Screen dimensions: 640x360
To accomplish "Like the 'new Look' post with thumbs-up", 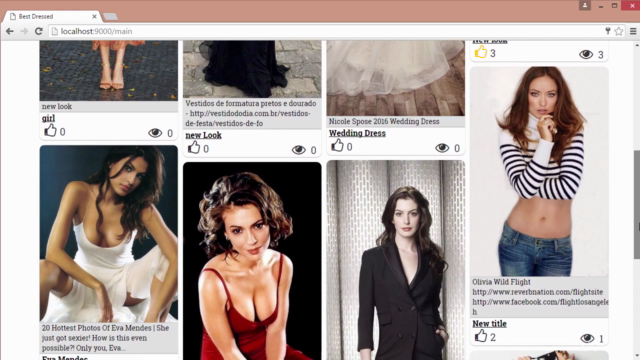I will click(x=194, y=147).
